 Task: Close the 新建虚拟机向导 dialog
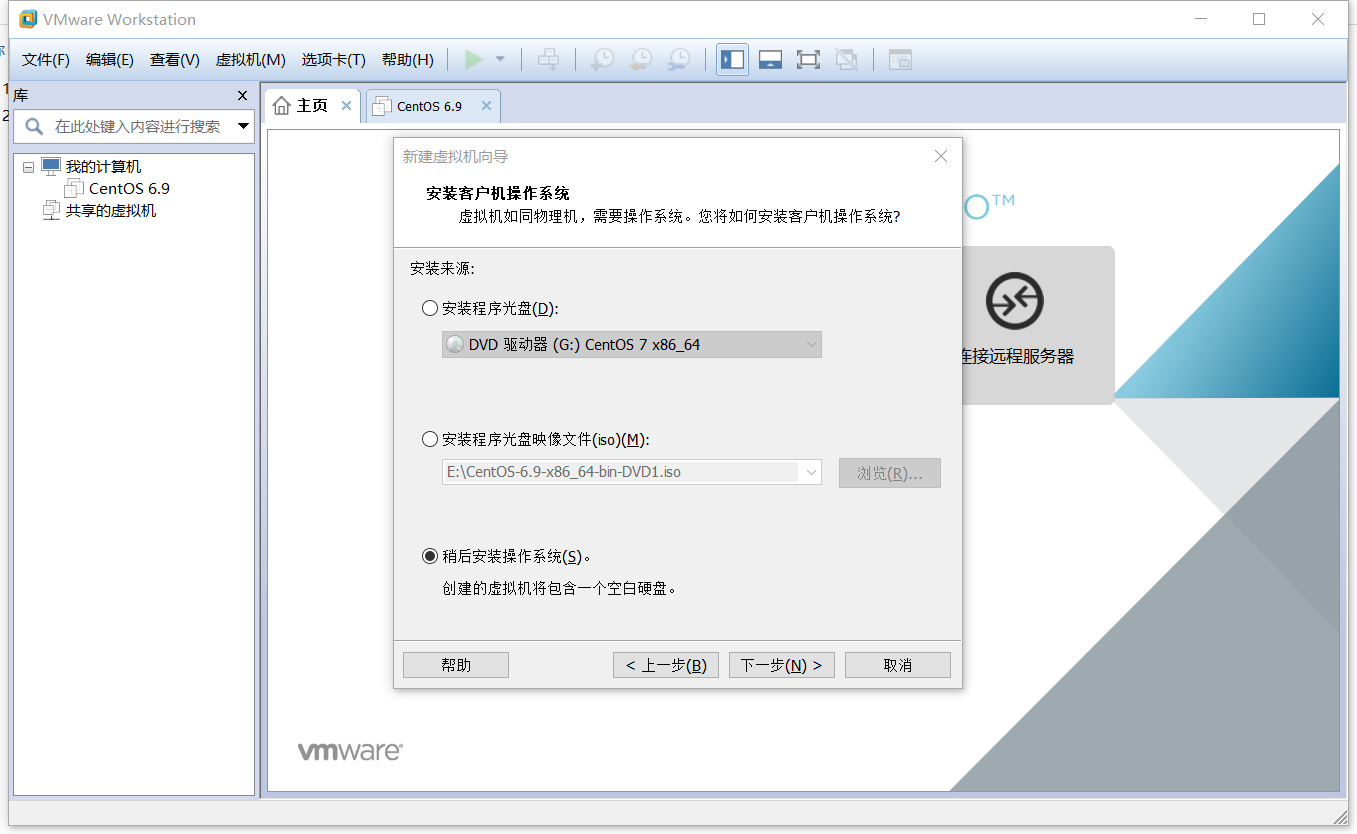[940, 156]
